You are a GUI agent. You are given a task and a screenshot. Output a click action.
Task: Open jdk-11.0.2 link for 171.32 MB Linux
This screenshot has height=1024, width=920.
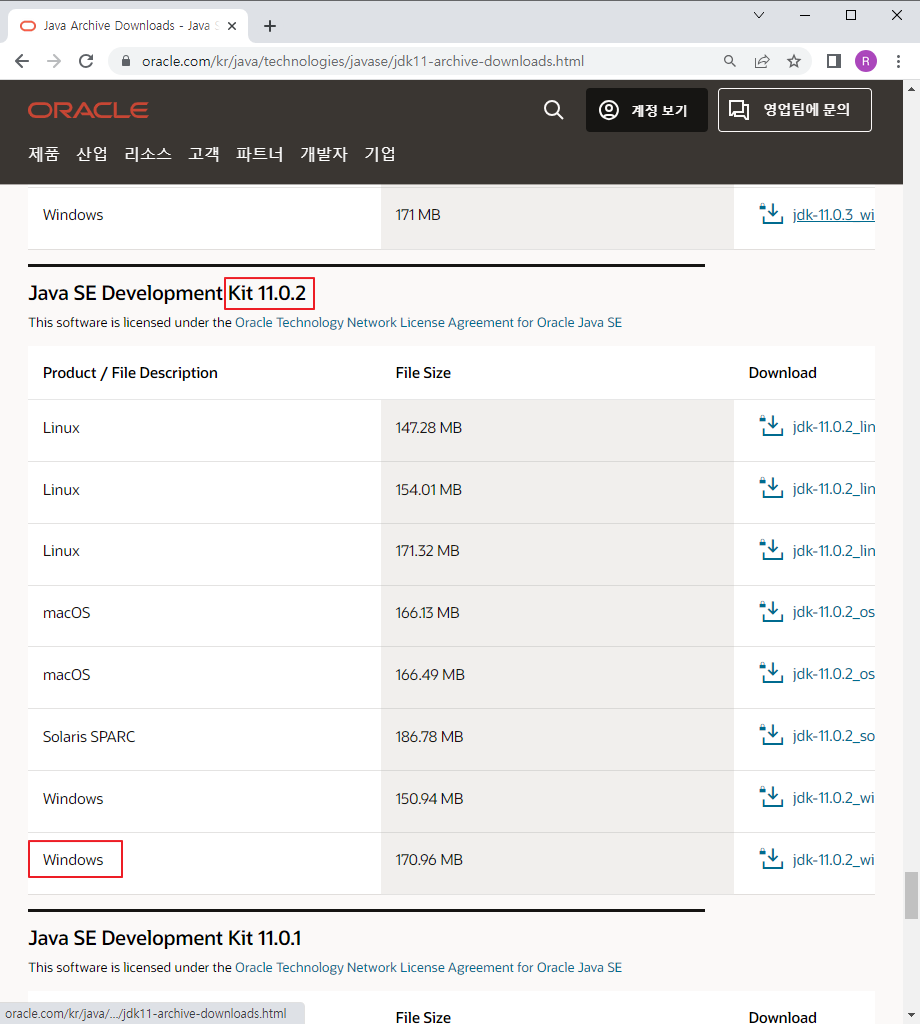coord(833,551)
